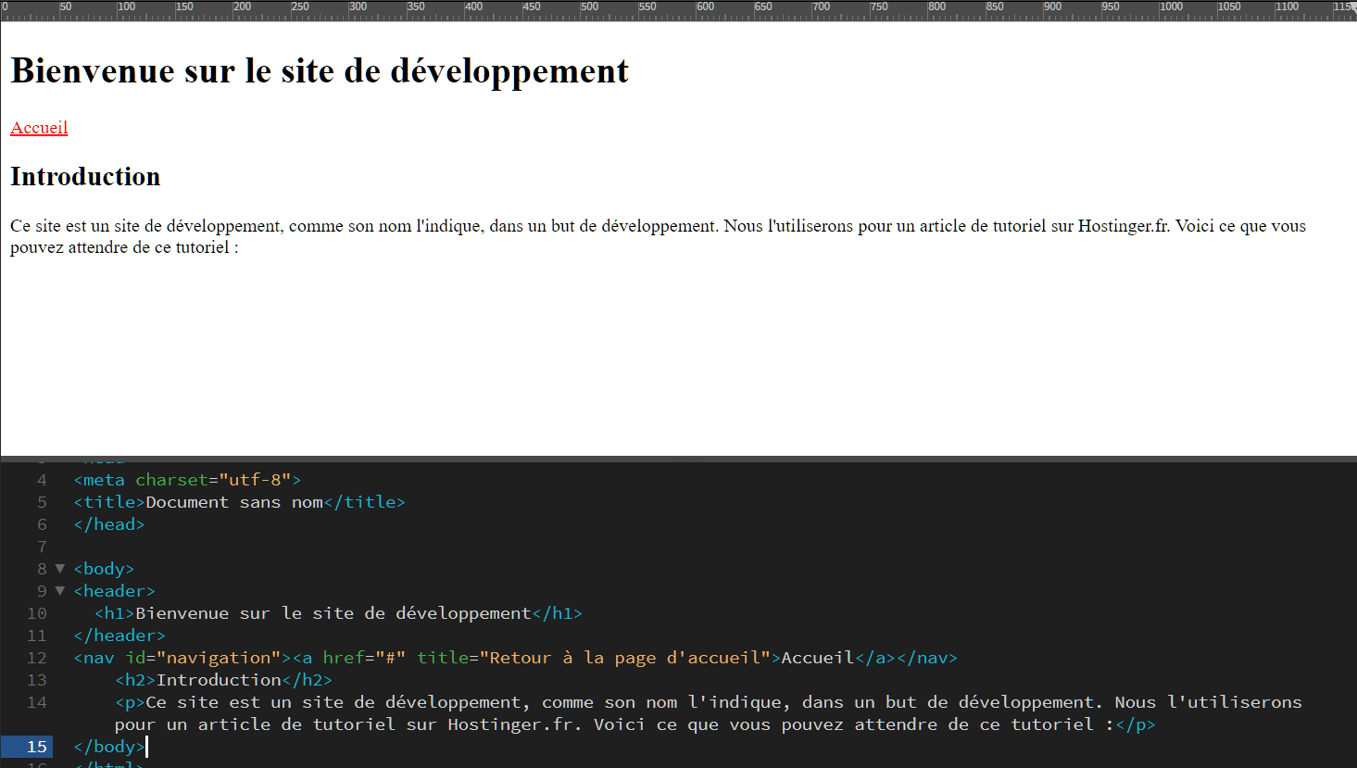Click the Introduction heading in the live preview

click(x=85, y=176)
